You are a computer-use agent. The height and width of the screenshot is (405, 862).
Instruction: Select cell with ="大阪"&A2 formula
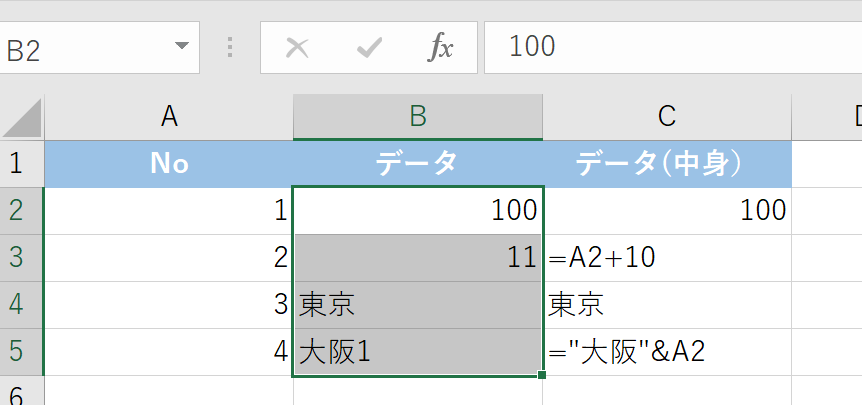pos(667,352)
